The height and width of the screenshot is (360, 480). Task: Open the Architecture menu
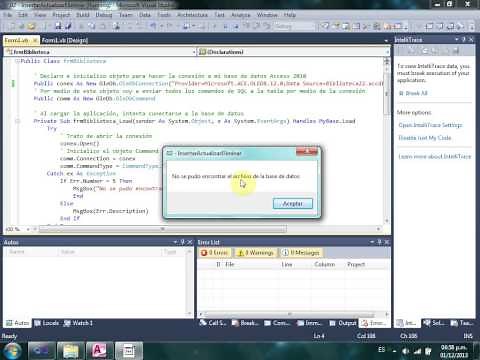point(192,15)
